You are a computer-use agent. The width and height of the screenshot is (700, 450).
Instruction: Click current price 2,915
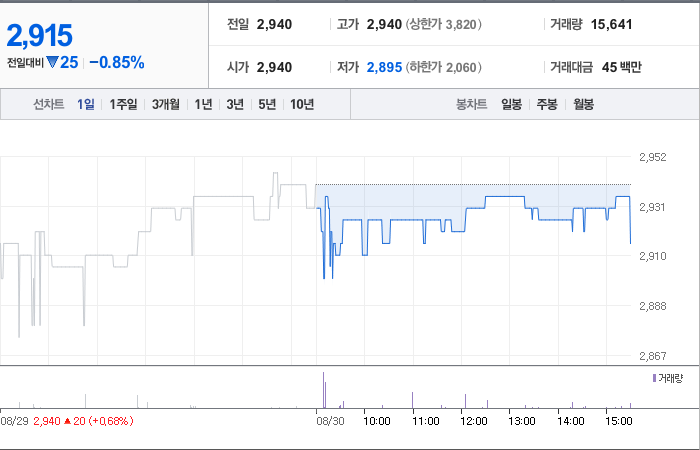click(39, 36)
